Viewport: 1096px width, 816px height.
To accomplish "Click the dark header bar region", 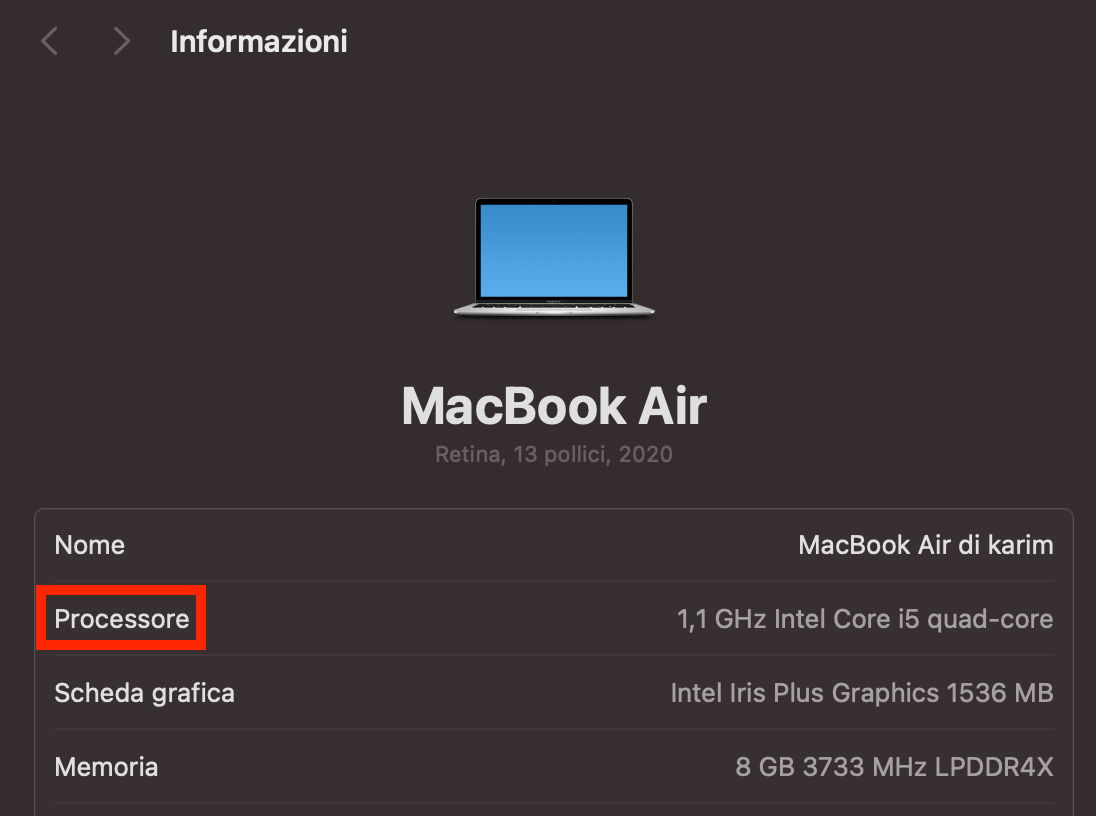I will click(x=700, y=41).
